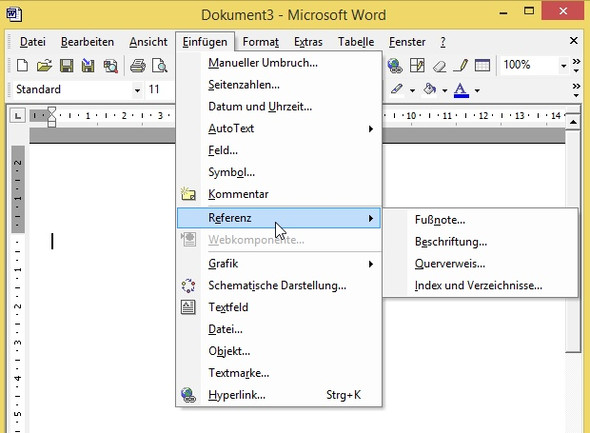This screenshot has height=433, width=590.
Task: Close the Einfügen menu via its header
Action: [205, 42]
